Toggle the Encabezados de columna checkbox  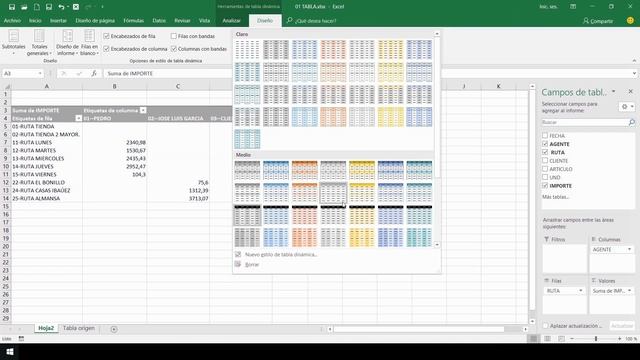[x=107, y=49]
